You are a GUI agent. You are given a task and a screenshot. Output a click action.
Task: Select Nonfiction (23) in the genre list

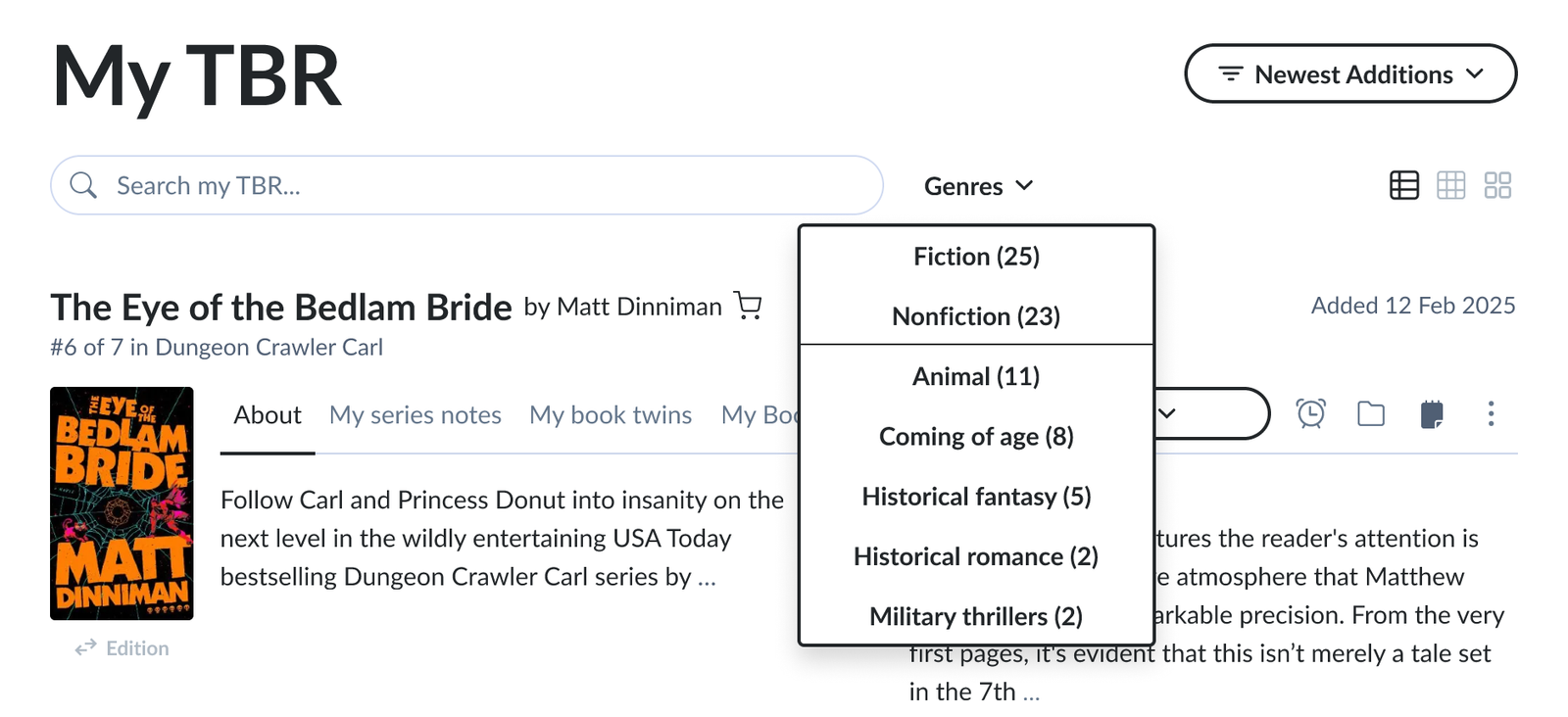976,315
